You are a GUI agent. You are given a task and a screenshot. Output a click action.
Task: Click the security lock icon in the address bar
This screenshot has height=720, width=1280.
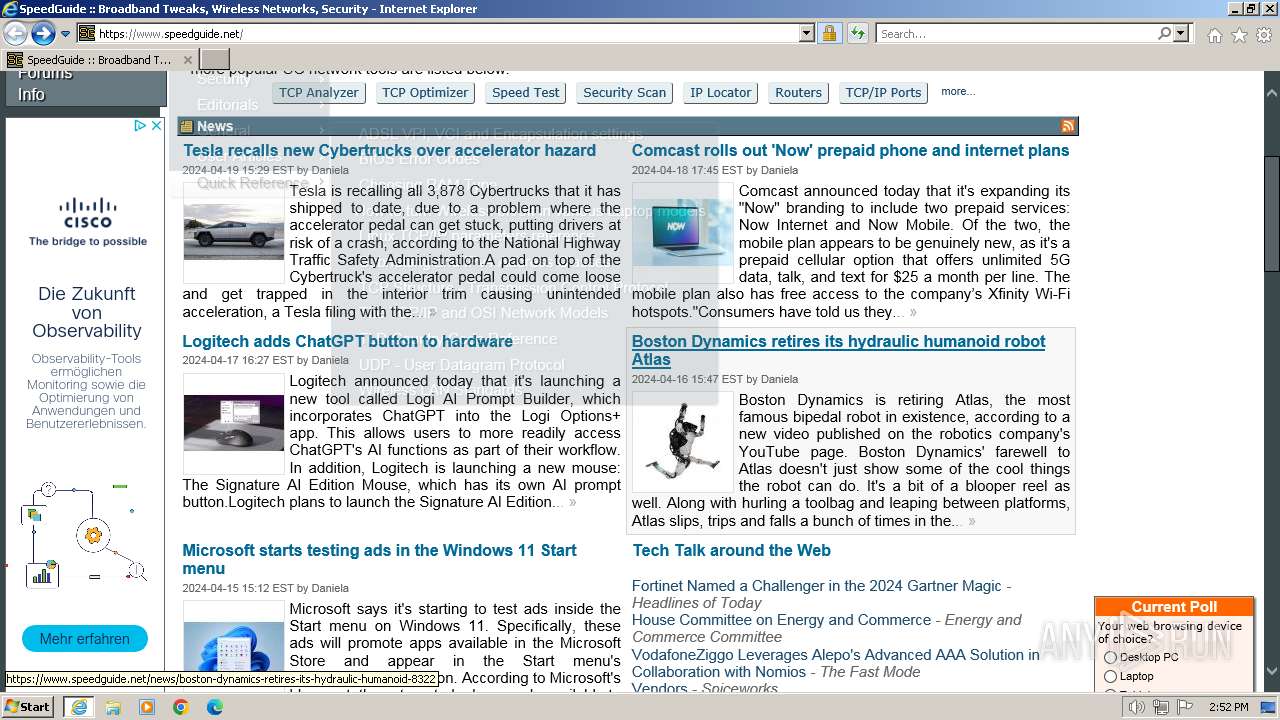(x=829, y=34)
